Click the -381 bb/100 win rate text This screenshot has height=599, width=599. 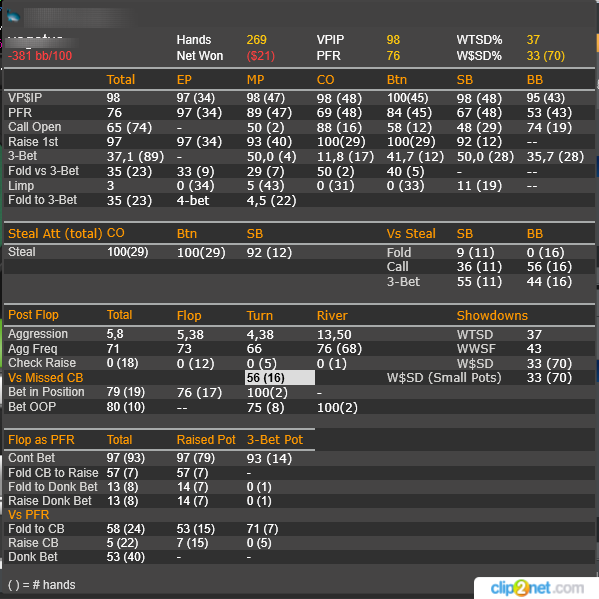40,56
